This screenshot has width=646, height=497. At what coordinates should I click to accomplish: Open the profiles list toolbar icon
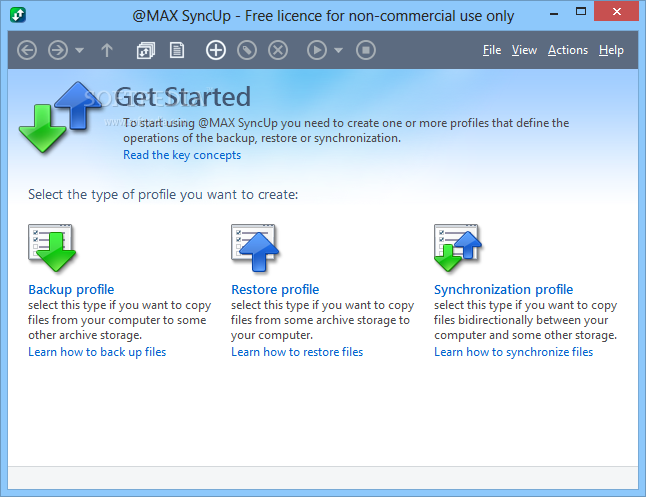pyautogui.click(x=145, y=50)
